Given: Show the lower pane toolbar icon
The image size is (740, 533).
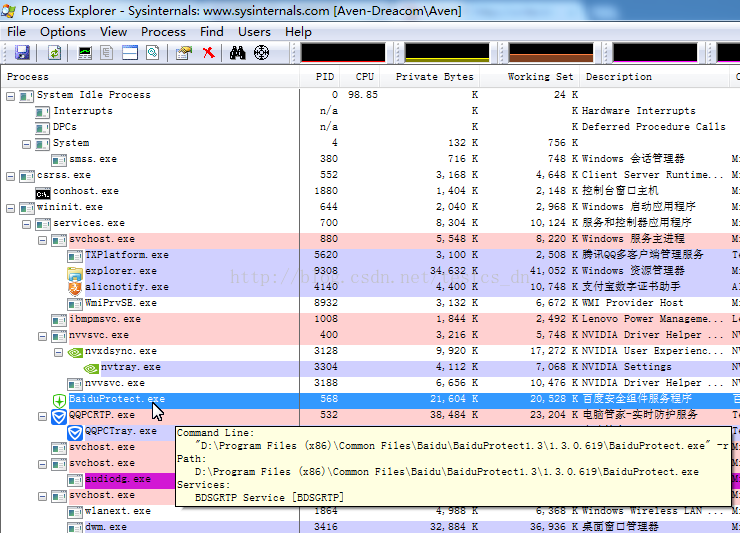Looking at the screenshot, I should pyautogui.click(x=130, y=52).
